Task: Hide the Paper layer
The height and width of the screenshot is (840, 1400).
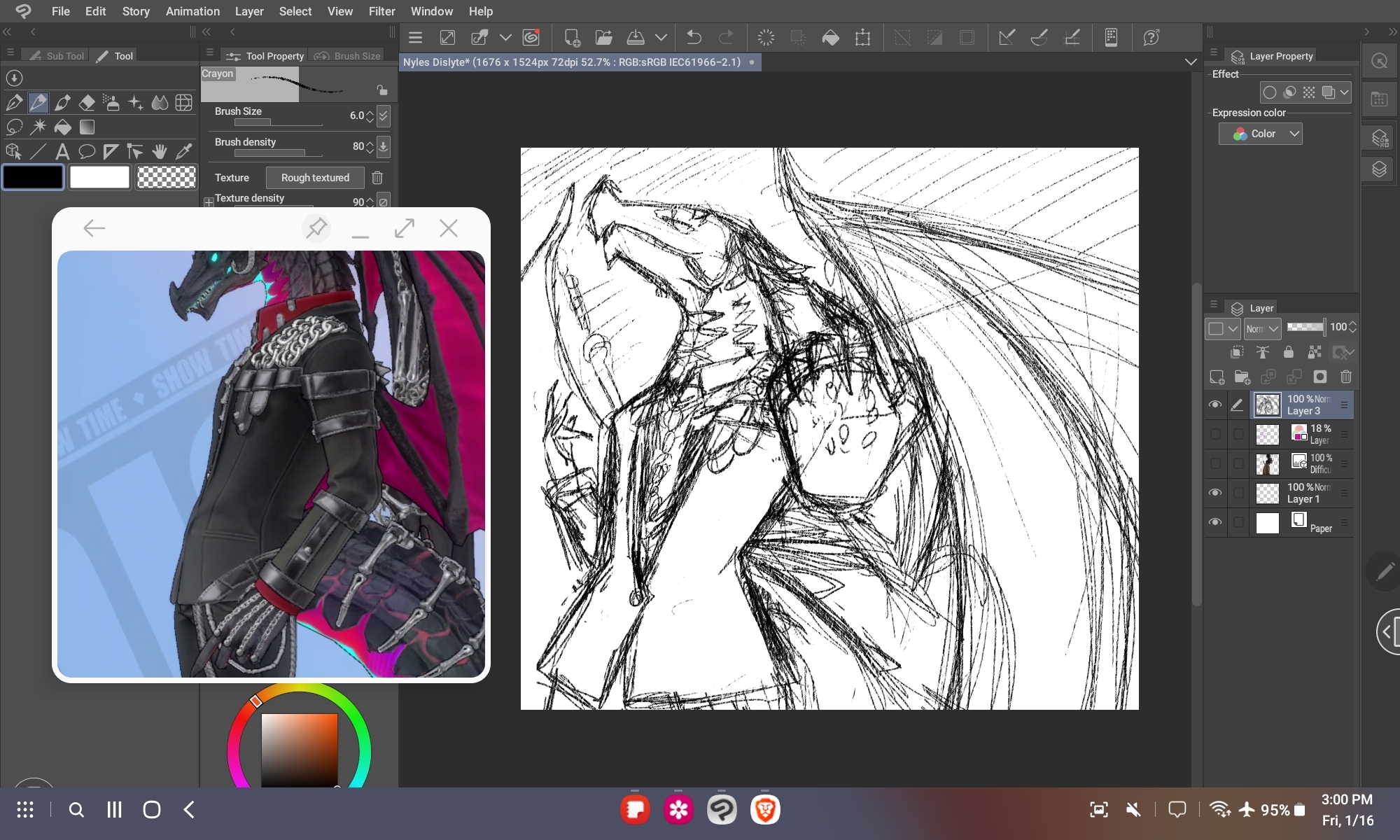Action: [x=1215, y=522]
